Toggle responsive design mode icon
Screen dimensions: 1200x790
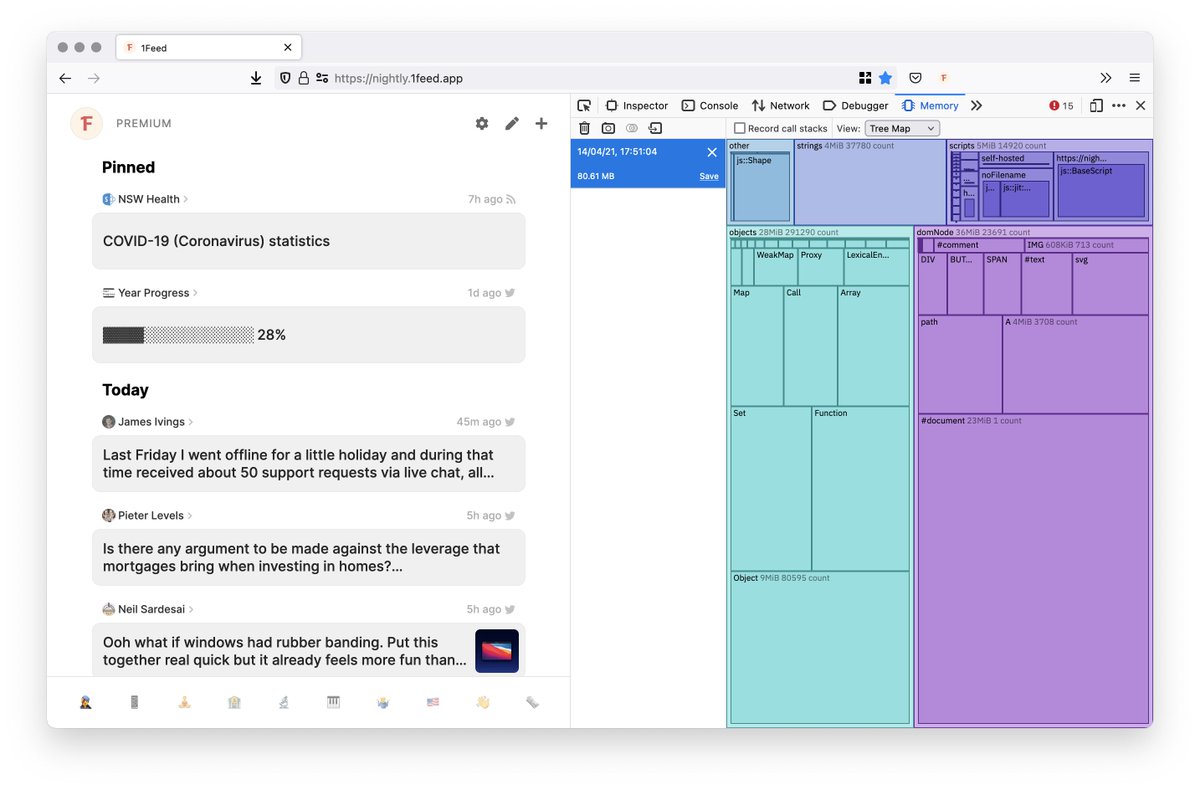(x=1096, y=105)
